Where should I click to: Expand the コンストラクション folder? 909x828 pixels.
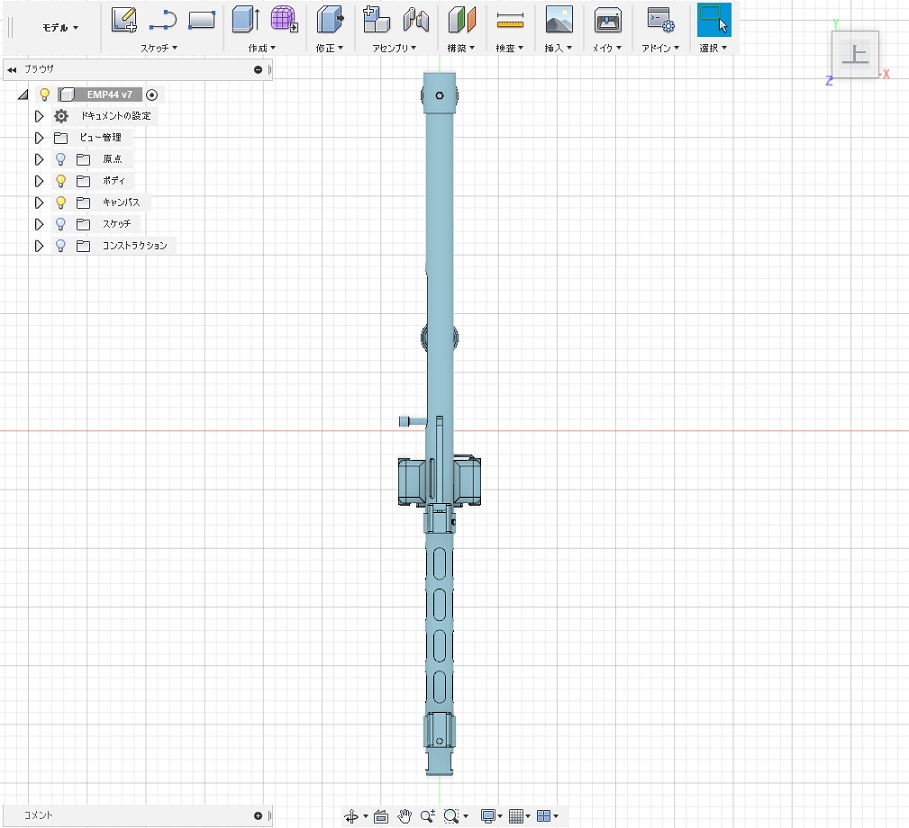click(40, 246)
